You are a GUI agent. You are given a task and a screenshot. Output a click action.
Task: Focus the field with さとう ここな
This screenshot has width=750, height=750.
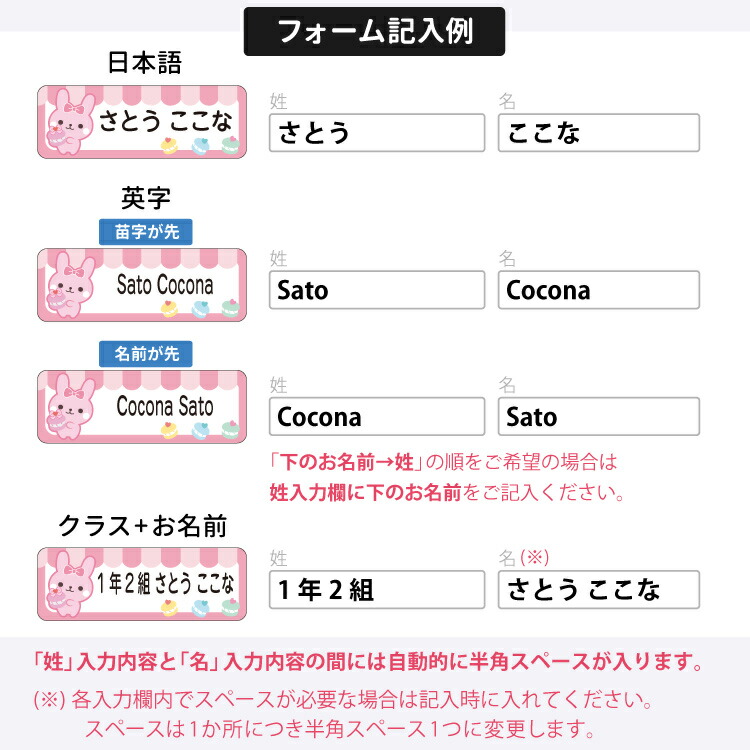pyautogui.click(x=599, y=590)
